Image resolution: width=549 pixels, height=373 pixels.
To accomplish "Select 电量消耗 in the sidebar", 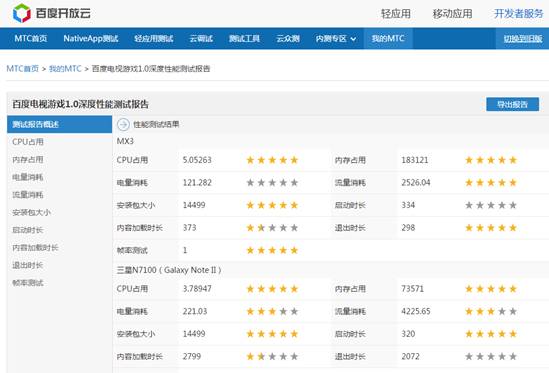I will coord(28,177).
